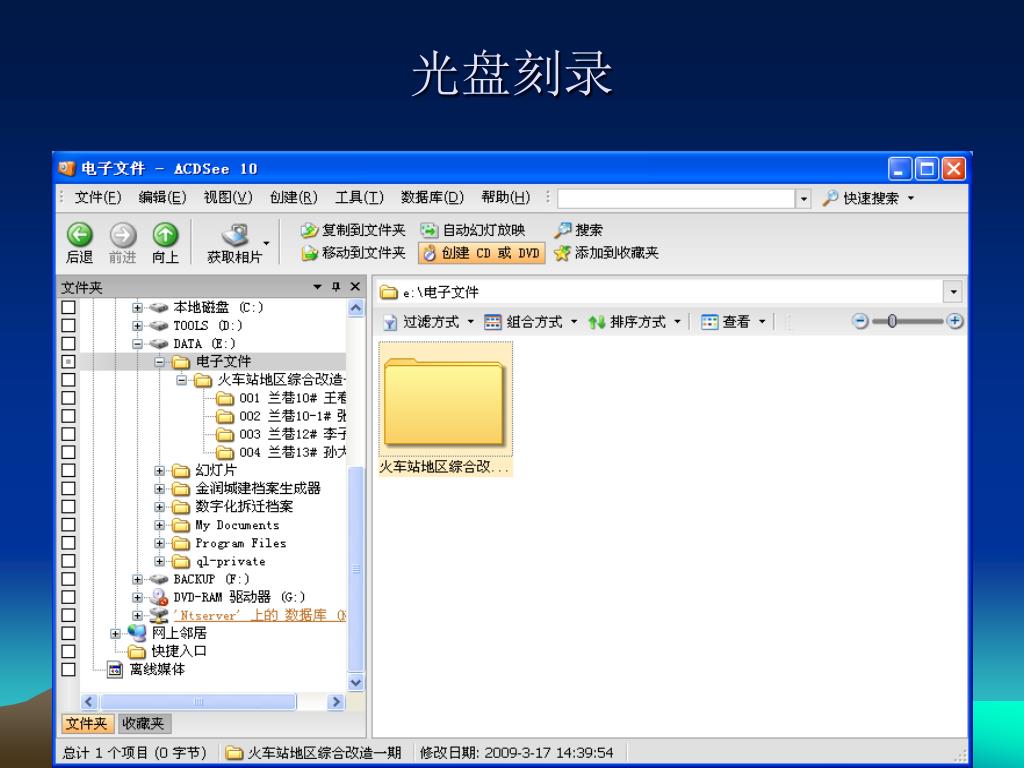This screenshot has width=1024, height=768.
Task: Tick the checkbox beside BACKUP (F:)
Action: pos(69,579)
